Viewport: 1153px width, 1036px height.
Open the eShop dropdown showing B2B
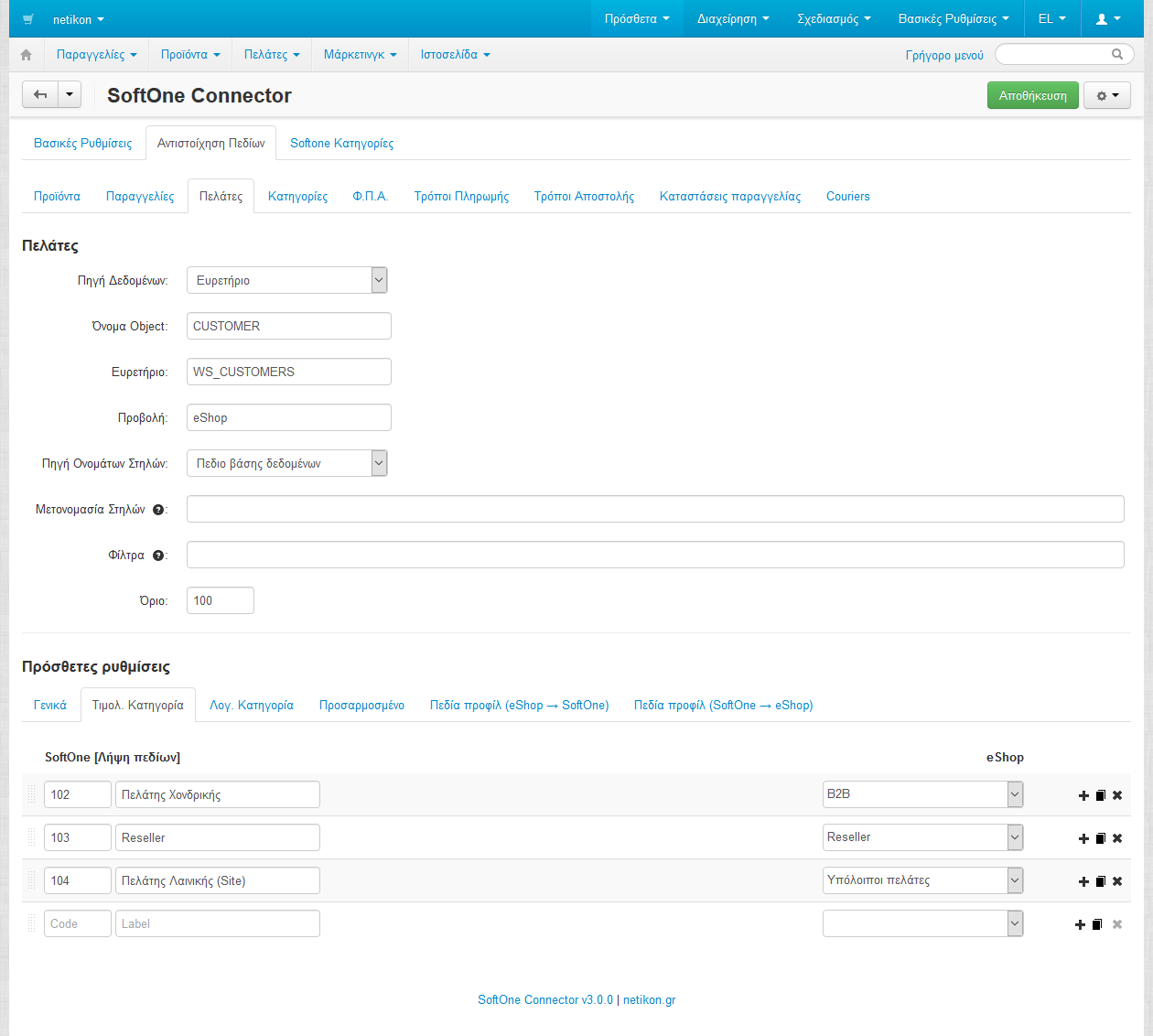click(x=922, y=794)
